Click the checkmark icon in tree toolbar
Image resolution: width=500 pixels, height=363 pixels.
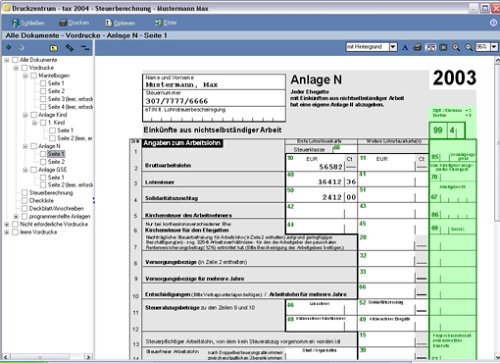click(x=22, y=48)
